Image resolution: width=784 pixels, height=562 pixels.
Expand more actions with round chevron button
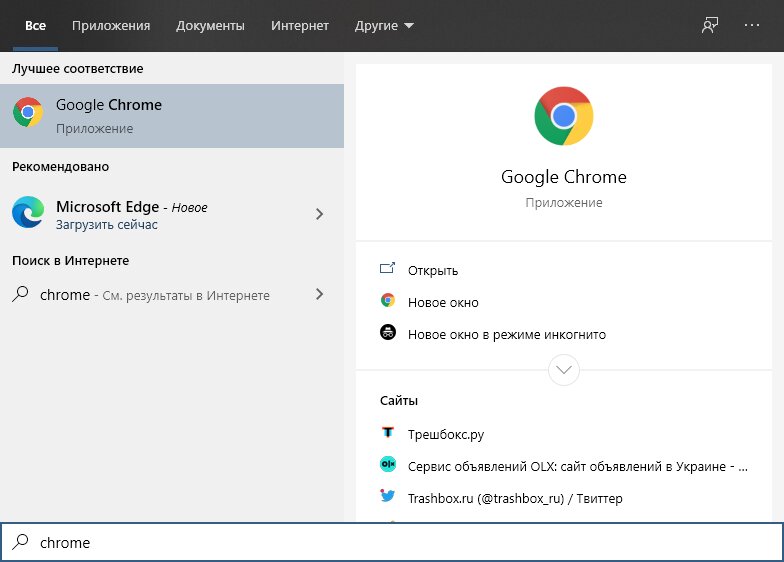tap(564, 370)
